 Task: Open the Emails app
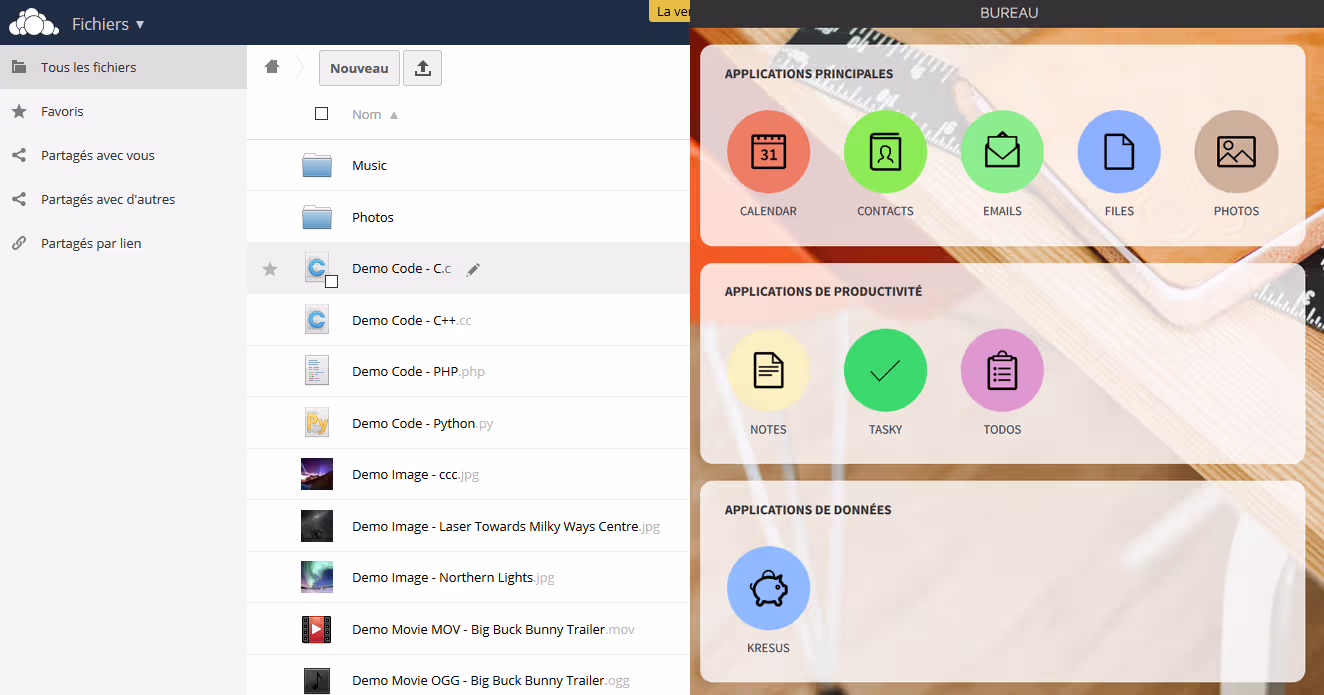pyautogui.click(x=1002, y=152)
